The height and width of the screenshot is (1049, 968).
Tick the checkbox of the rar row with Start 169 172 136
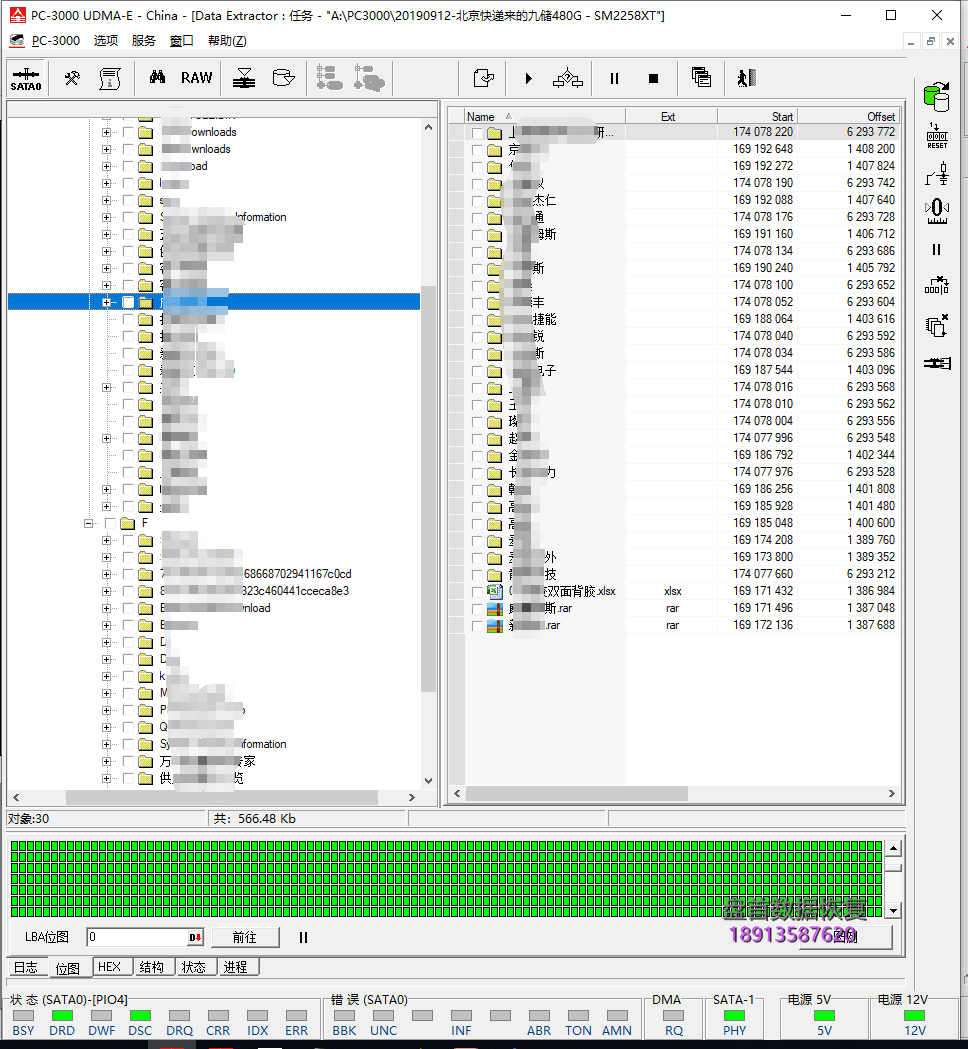(x=477, y=626)
